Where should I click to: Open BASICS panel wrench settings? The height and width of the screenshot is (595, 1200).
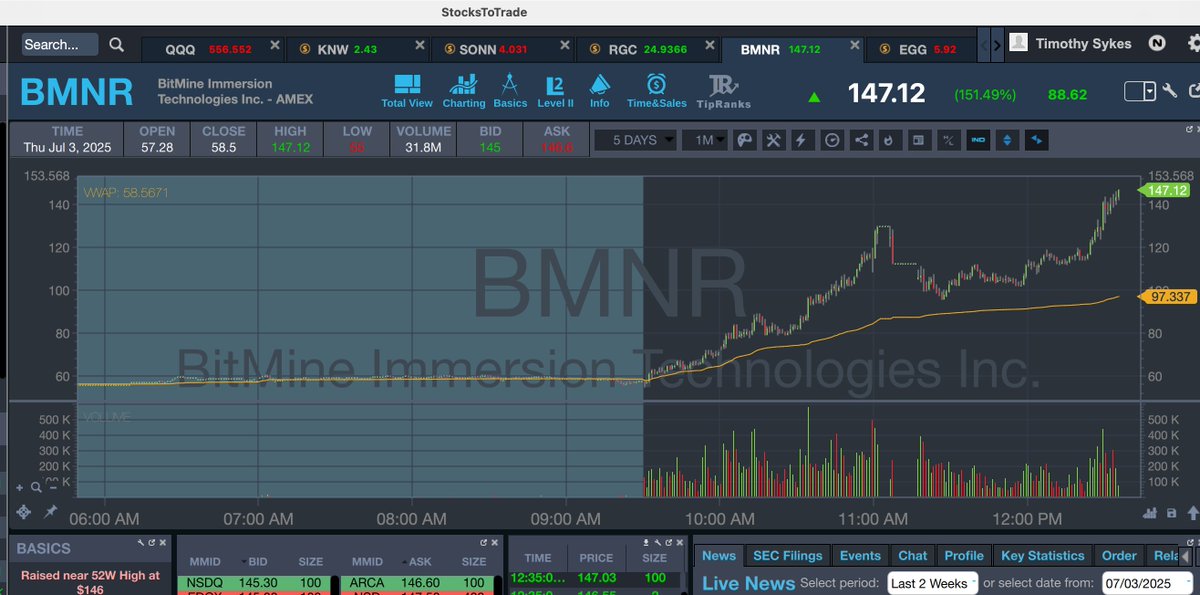(x=142, y=541)
